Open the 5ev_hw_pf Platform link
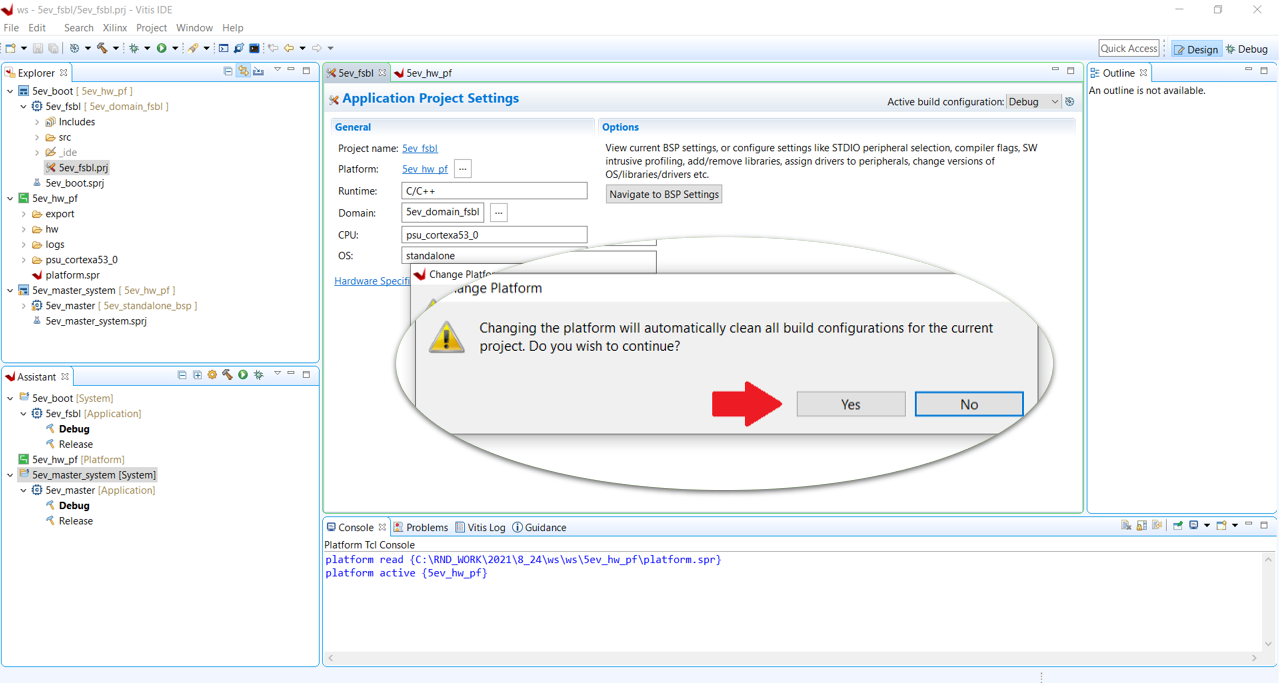Screen dimensions: 1281x683 pyautogui.click(x=425, y=169)
